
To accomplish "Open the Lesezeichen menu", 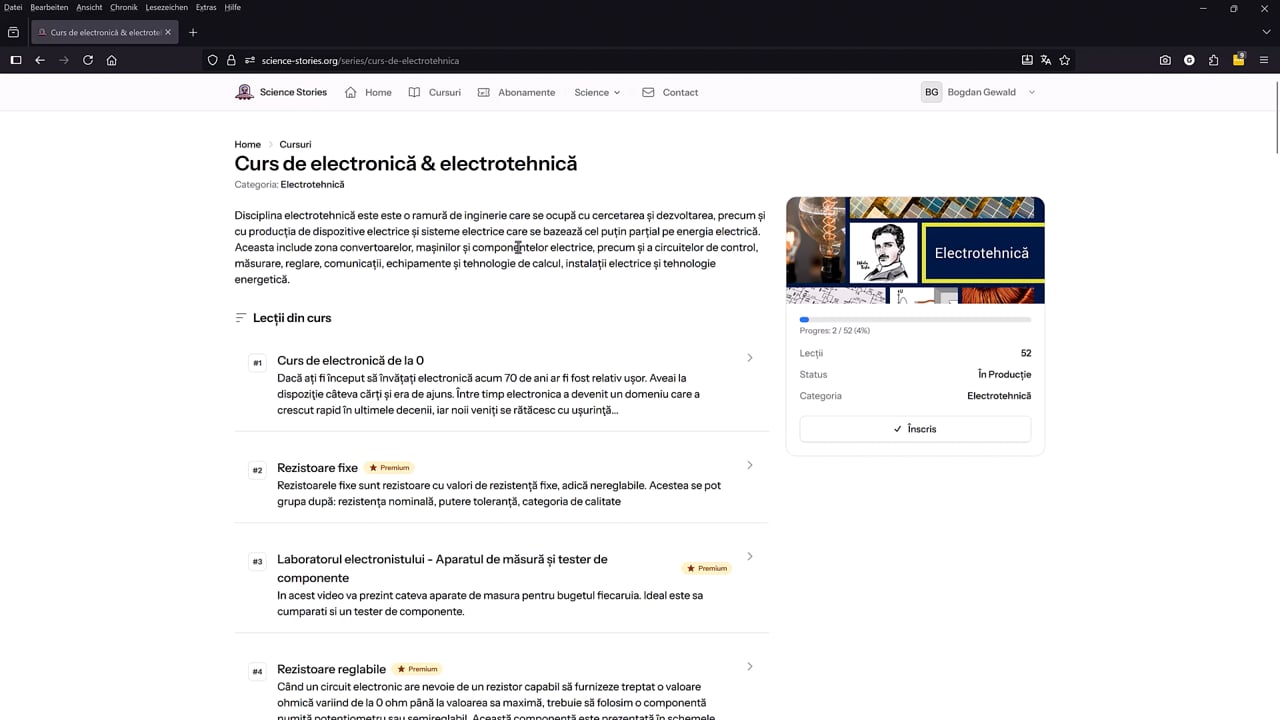I will (166, 7).
